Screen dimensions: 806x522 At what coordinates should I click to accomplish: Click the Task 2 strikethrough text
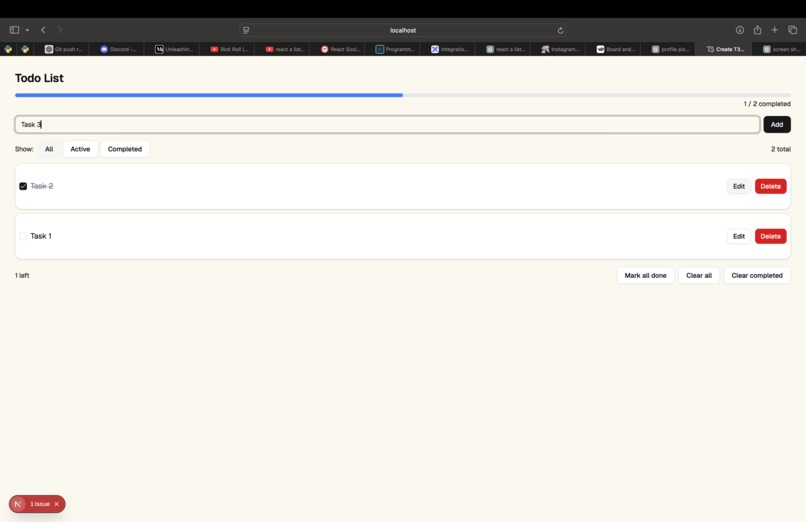(x=42, y=186)
